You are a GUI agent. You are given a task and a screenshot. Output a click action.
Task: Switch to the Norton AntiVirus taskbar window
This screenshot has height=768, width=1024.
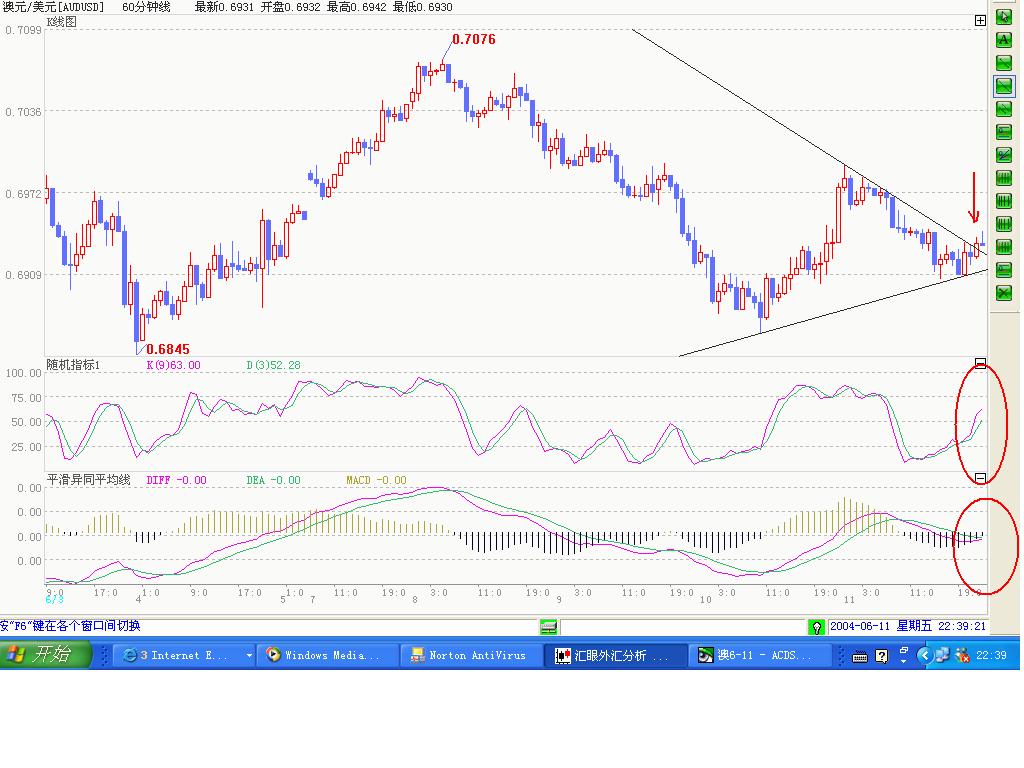(x=472, y=656)
